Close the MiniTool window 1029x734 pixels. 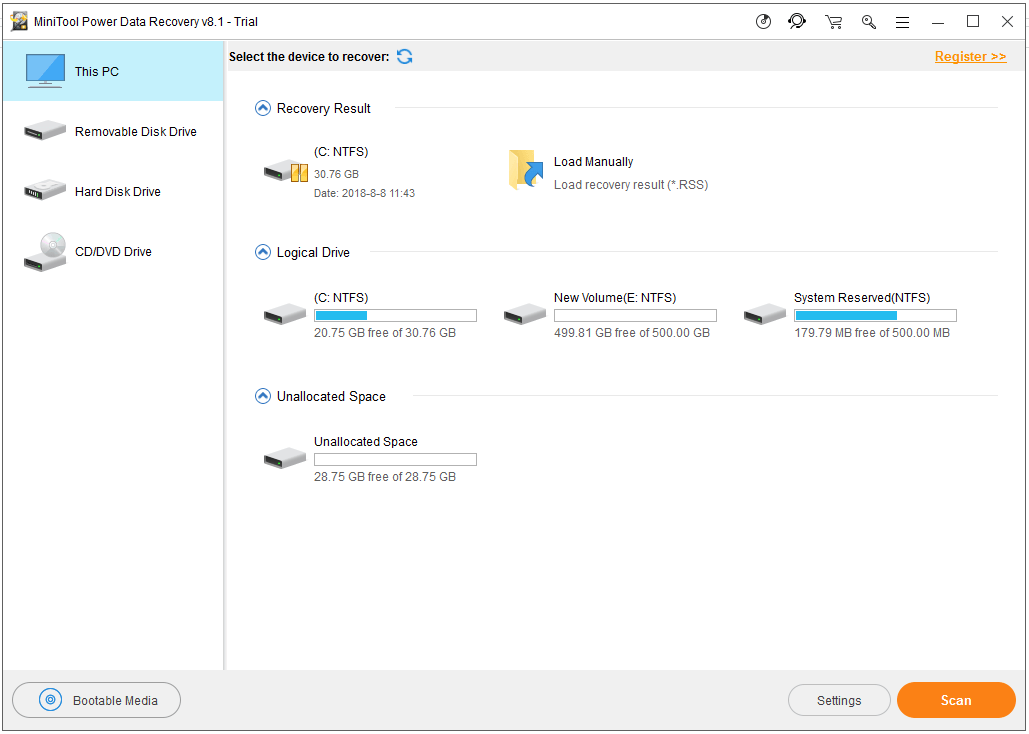tap(1007, 22)
